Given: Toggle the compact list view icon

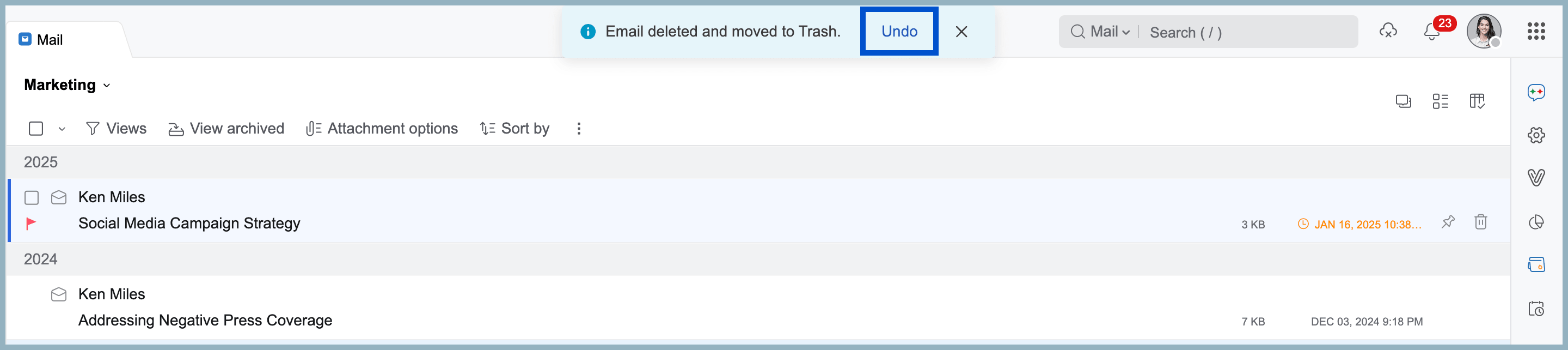Looking at the screenshot, I should [x=1440, y=101].
